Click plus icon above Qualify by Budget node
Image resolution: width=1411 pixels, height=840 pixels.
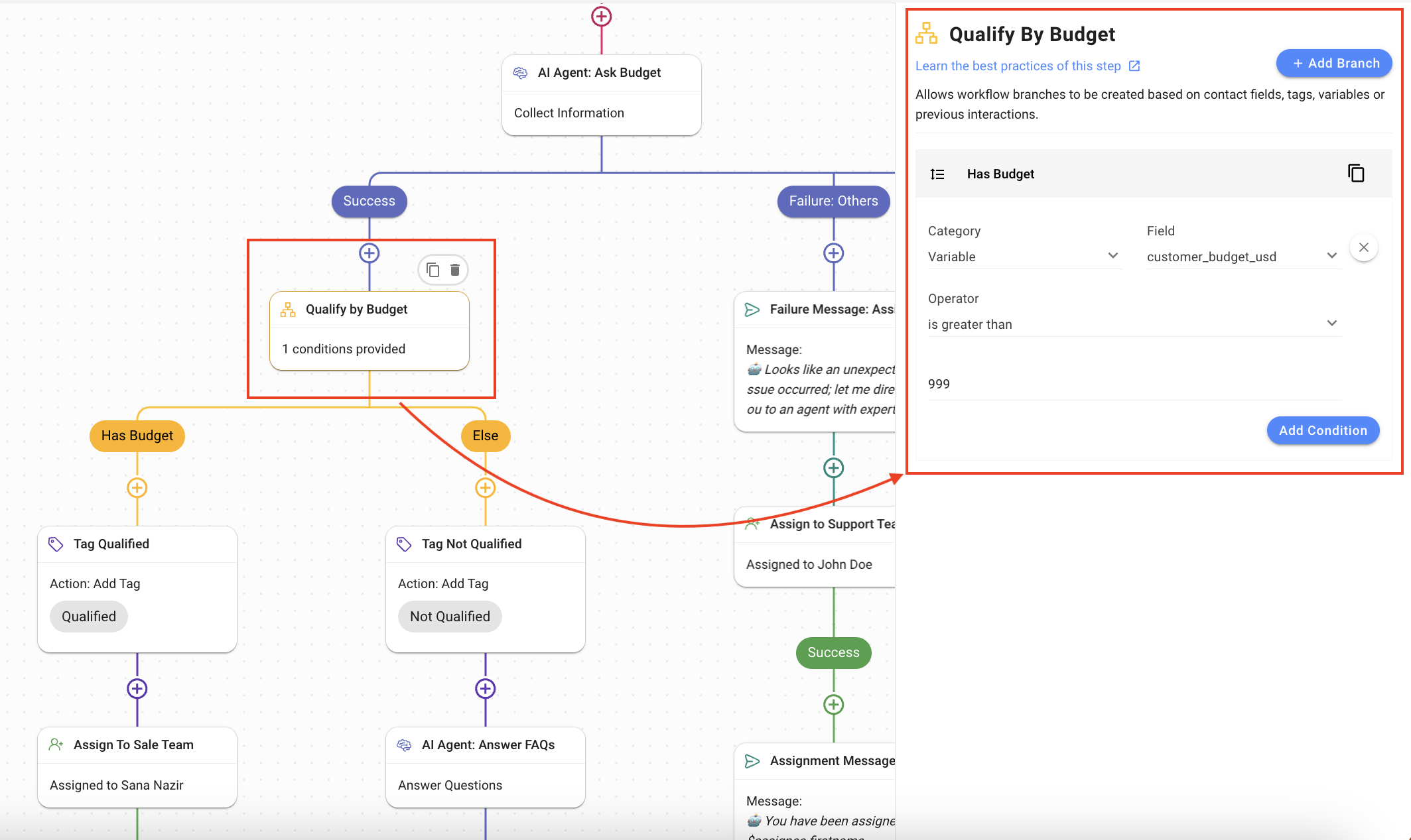coord(369,253)
